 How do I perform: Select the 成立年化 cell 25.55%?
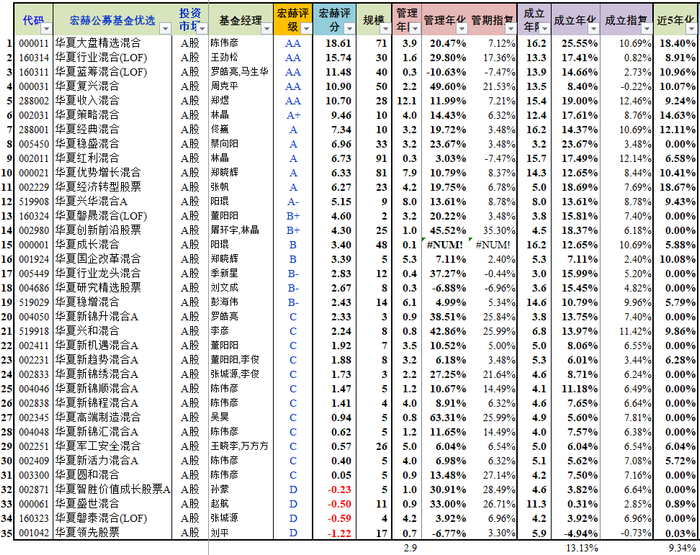coord(576,43)
